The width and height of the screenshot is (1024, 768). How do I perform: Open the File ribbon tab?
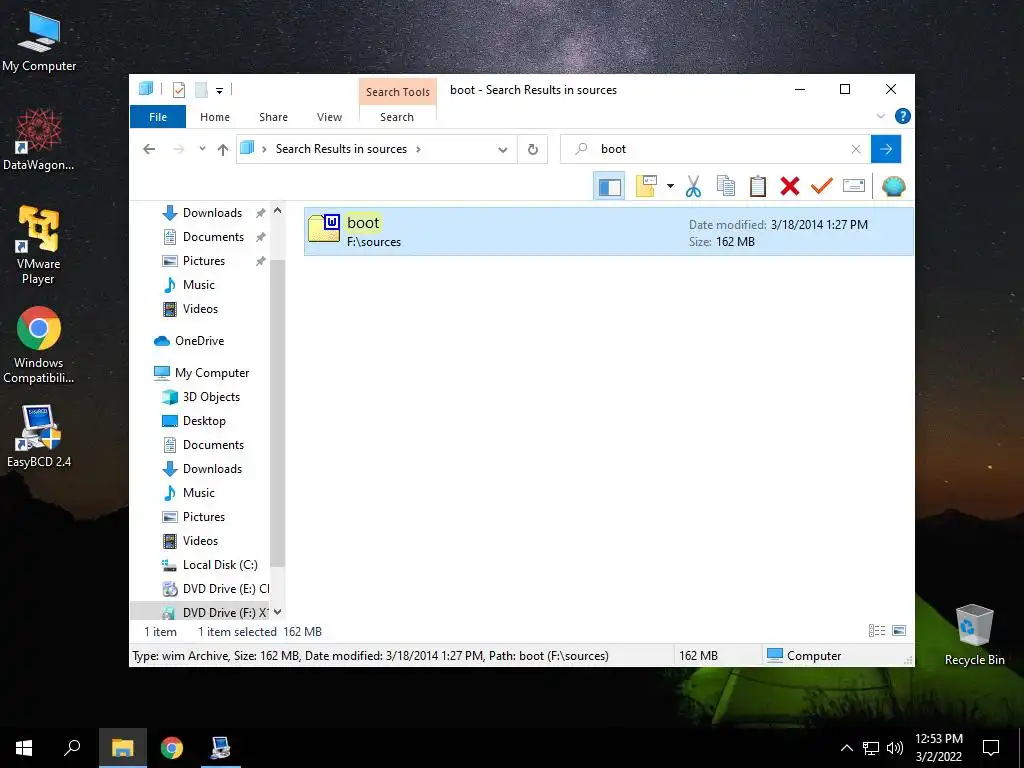[158, 117]
